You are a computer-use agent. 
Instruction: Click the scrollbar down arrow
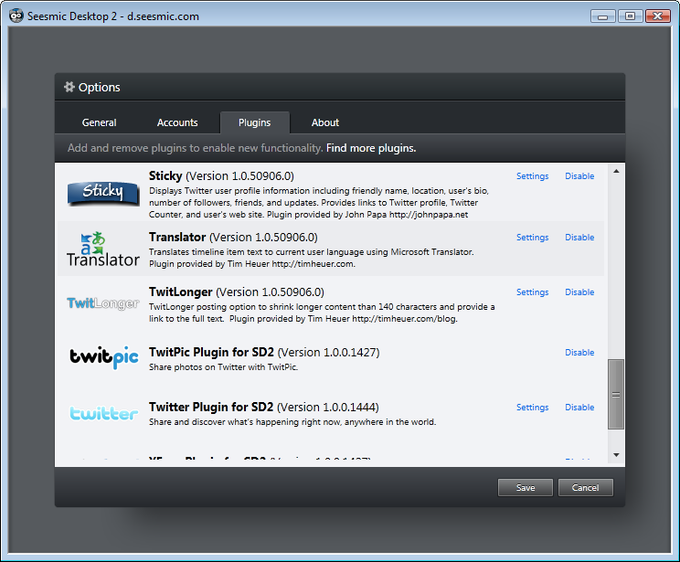616,455
